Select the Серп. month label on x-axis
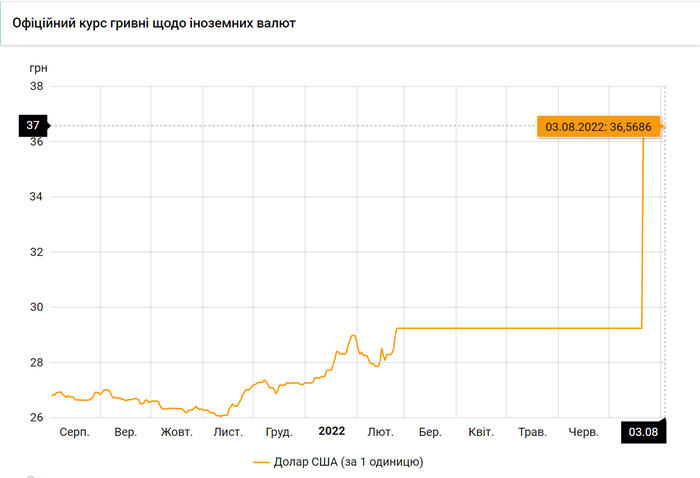 click(75, 432)
